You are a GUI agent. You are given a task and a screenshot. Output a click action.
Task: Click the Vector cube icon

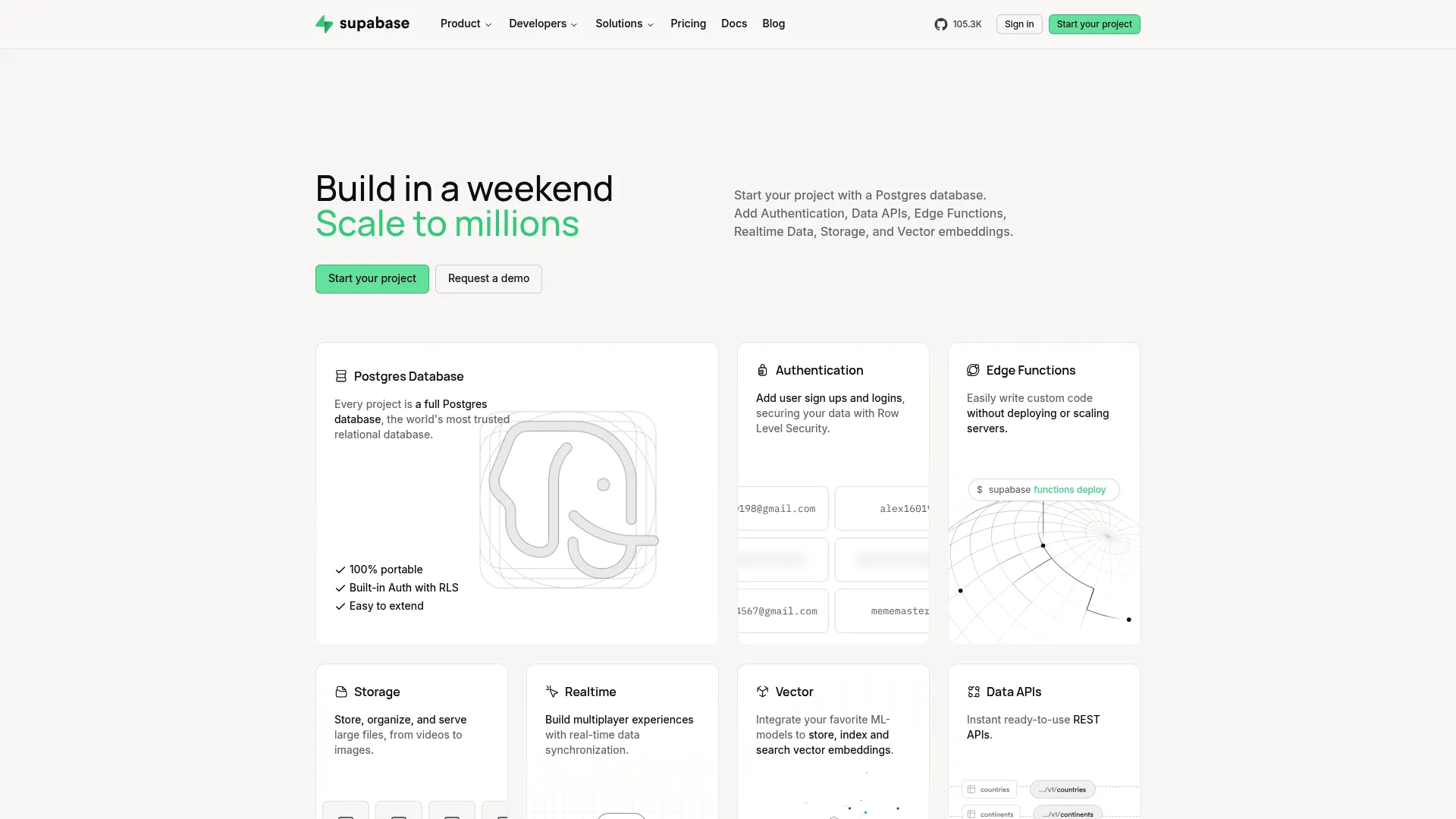pos(763,692)
